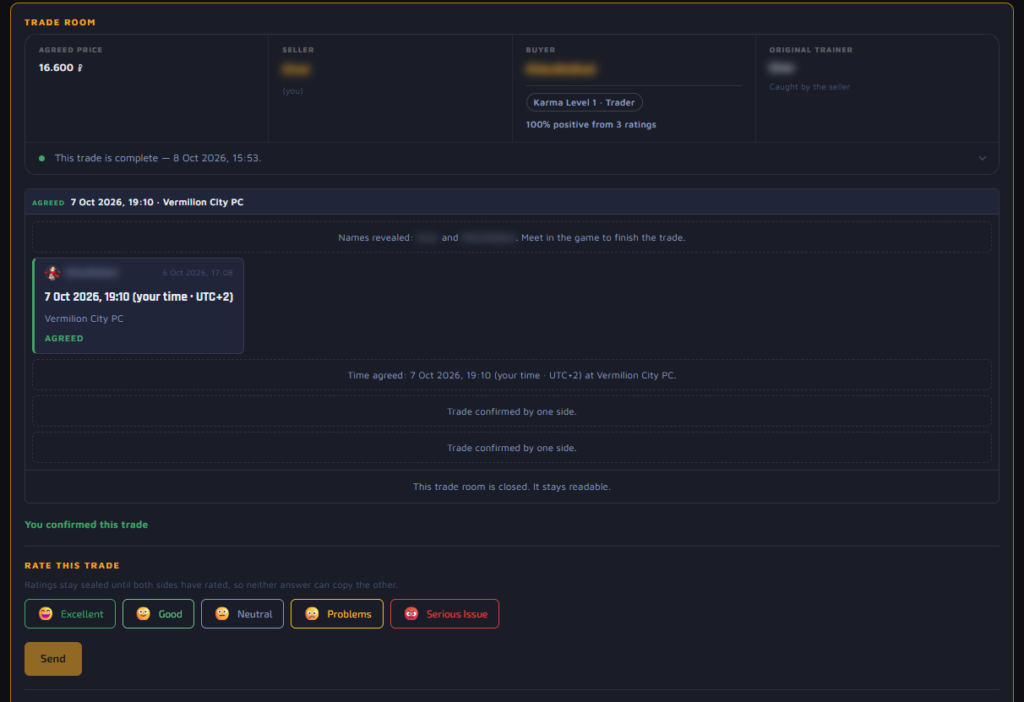Screen dimensions: 1024x702
Task: Choose the Good rating
Action: pyautogui.click(x=158, y=614)
